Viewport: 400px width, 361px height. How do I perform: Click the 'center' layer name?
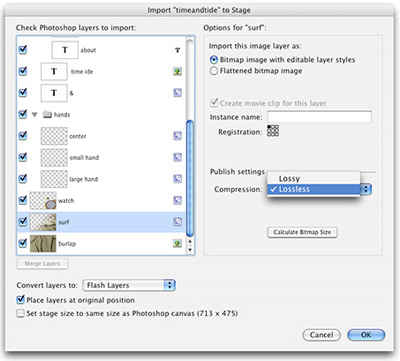pyautogui.click(x=78, y=136)
